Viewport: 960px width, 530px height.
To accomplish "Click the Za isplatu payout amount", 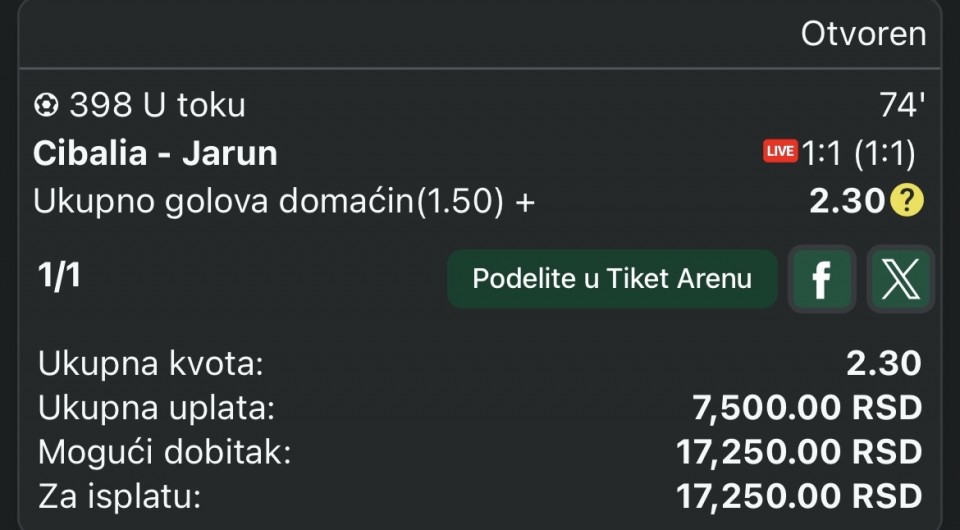I will (798, 495).
